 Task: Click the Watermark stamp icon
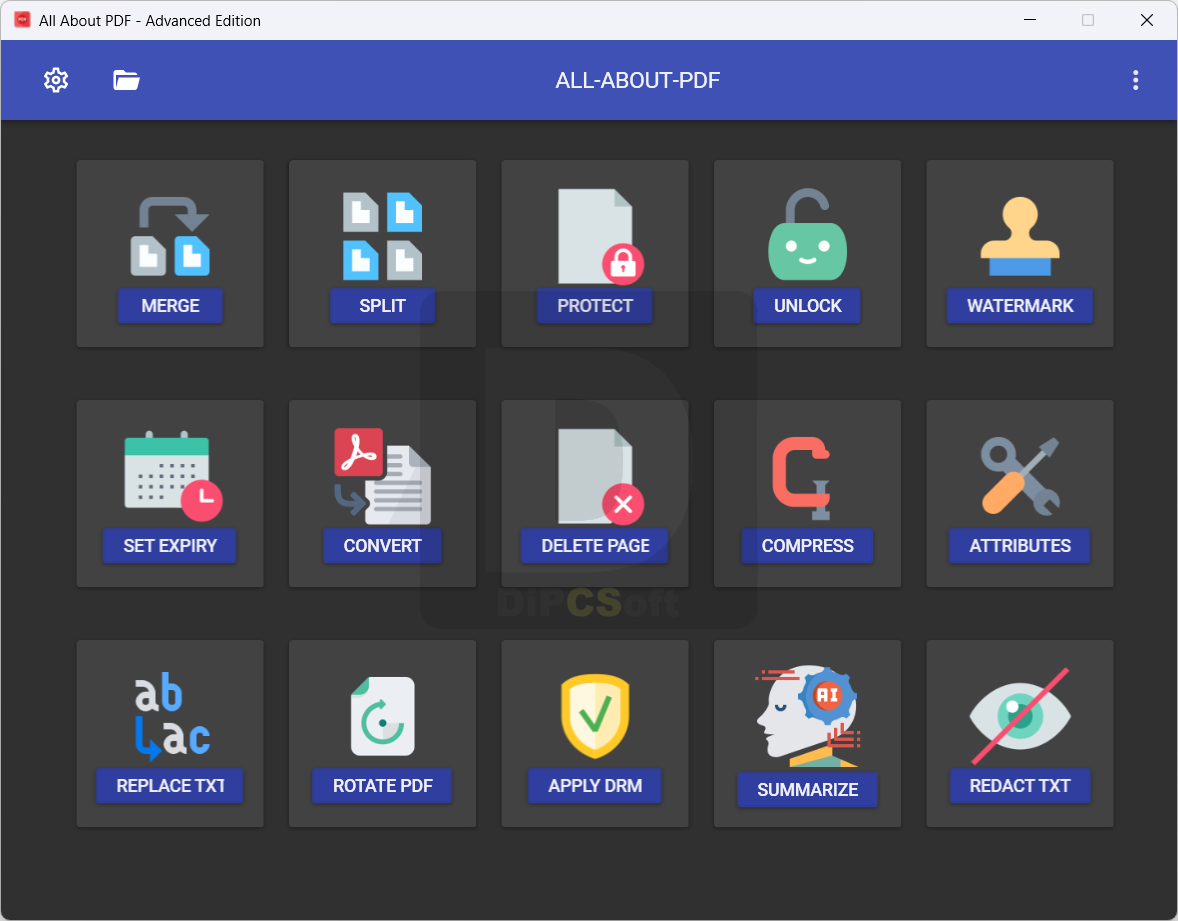(x=1020, y=236)
